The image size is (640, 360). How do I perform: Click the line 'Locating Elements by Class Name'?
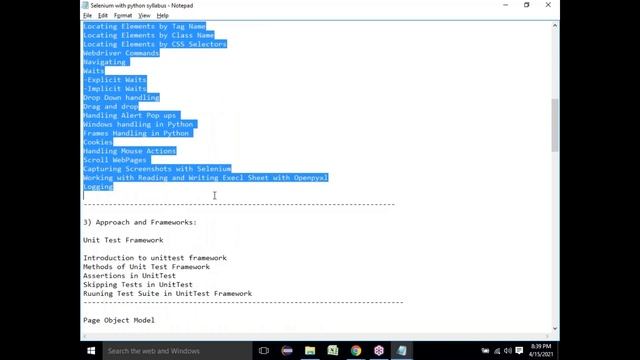(149, 35)
